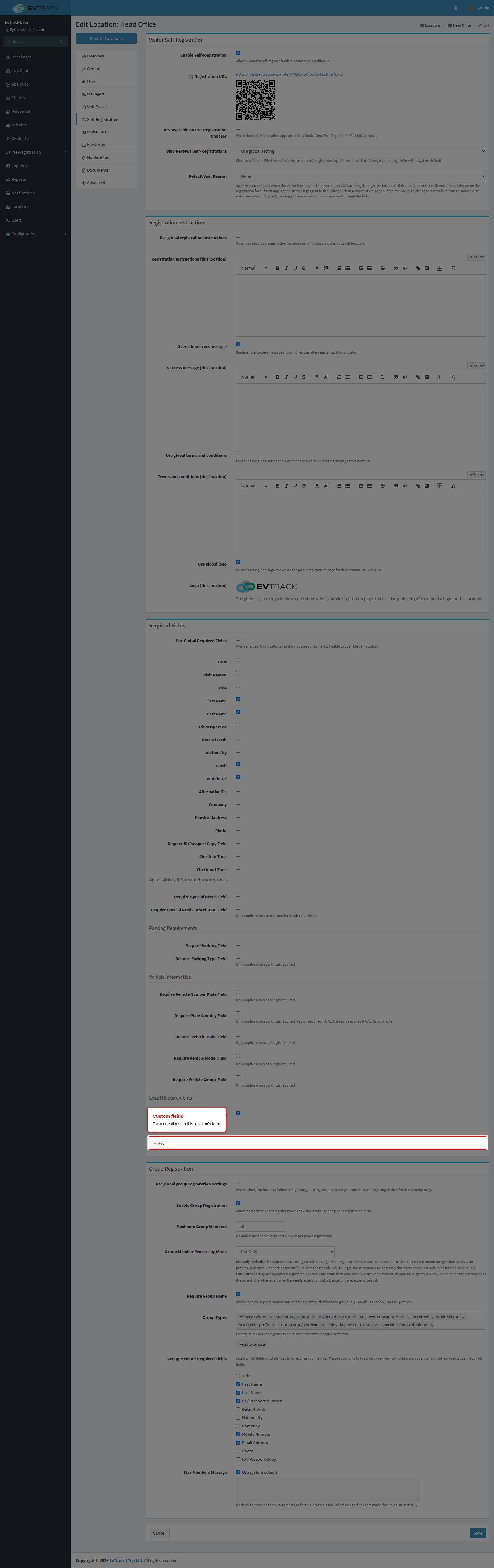Open Default Visit Reason dropdown
Image resolution: width=494 pixels, height=1568 pixels.
[x=361, y=176]
